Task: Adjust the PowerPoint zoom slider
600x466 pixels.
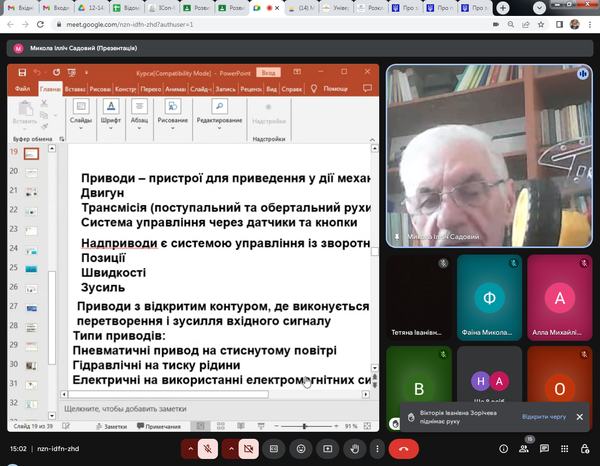Action: coord(305,426)
